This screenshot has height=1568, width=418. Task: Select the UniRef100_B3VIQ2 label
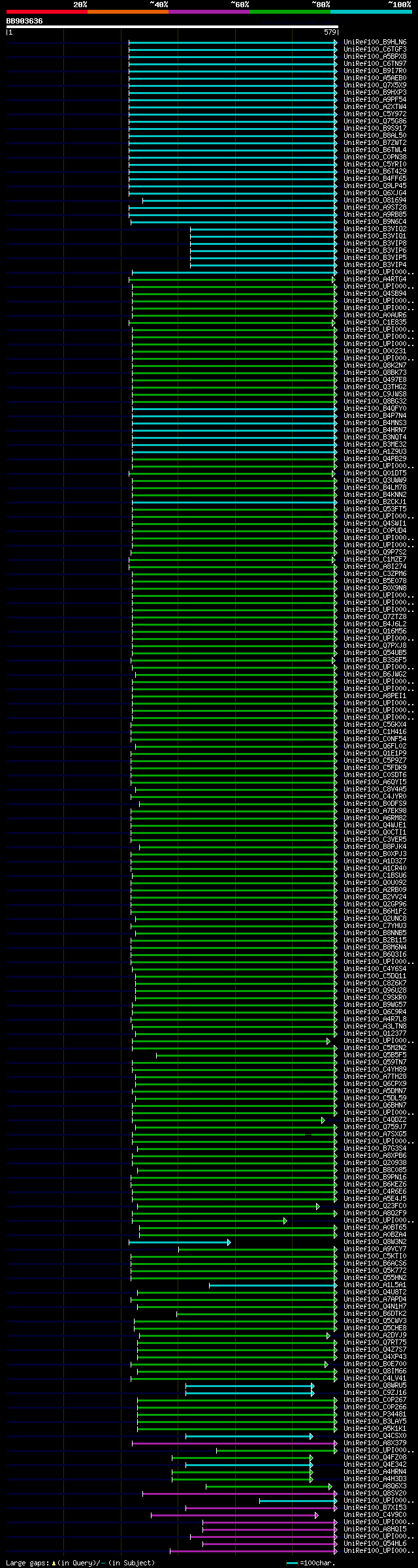375,229
